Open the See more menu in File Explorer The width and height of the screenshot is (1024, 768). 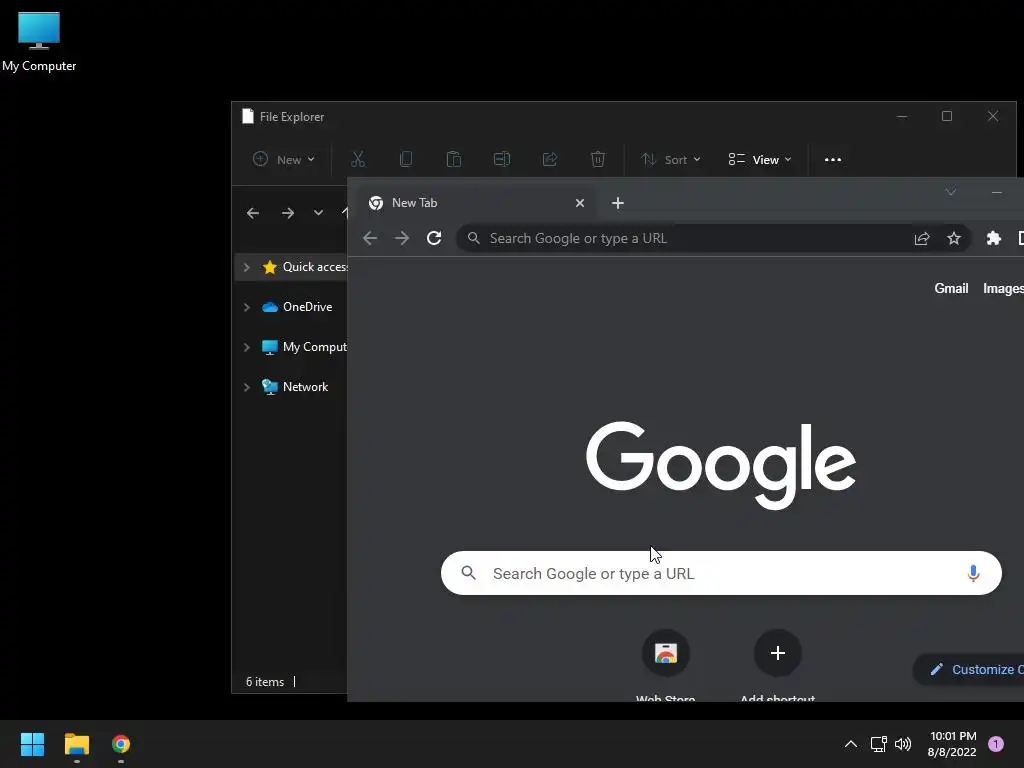[833, 159]
